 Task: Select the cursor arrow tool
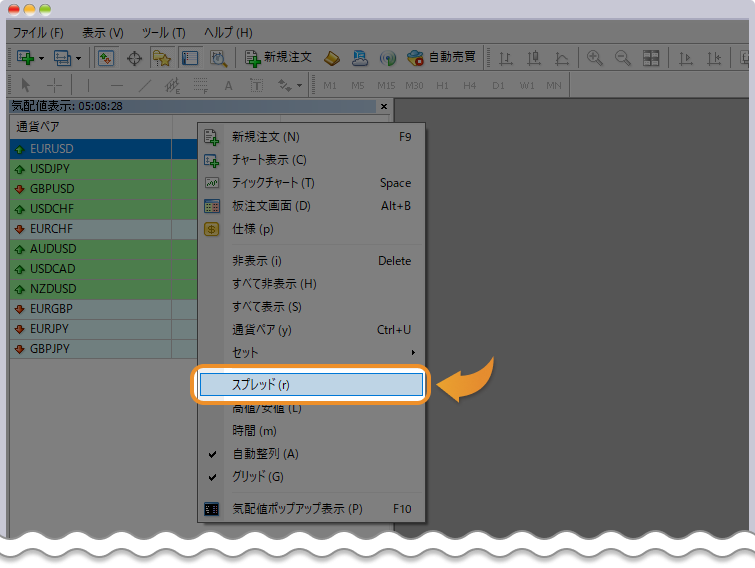(x=26, y=86)
